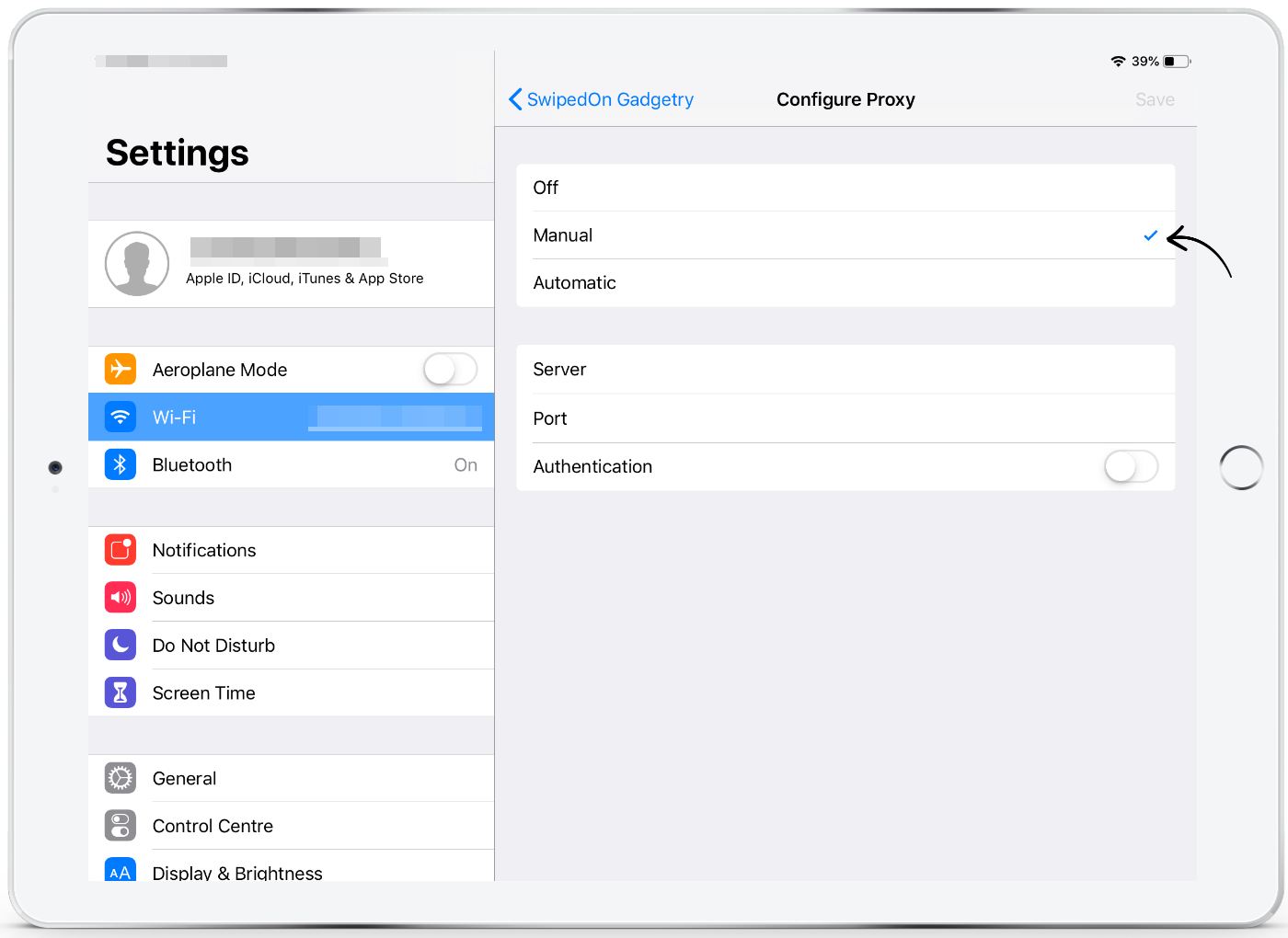Tap the Do Not Disturb moon icon
Screen dimensions: 1288x938
[121, 646]
